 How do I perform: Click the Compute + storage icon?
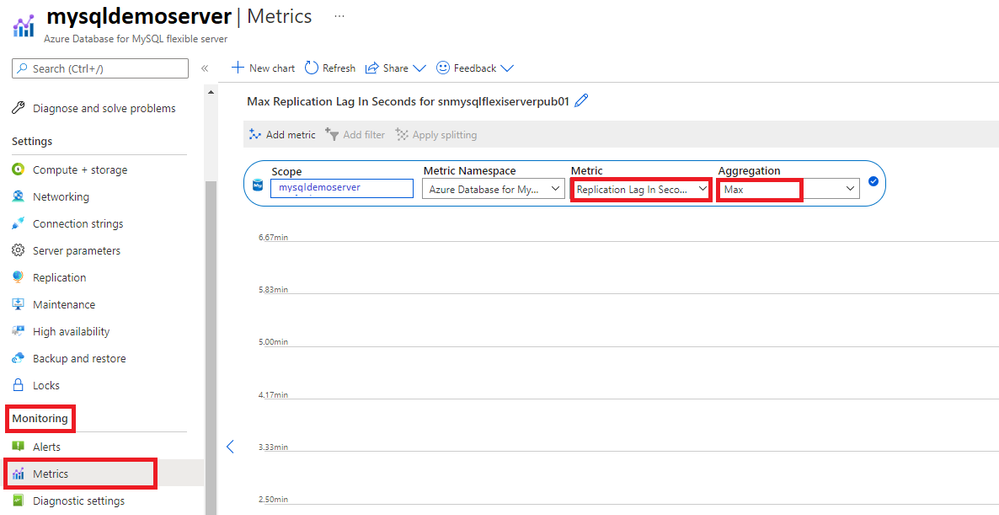point(18,170)
